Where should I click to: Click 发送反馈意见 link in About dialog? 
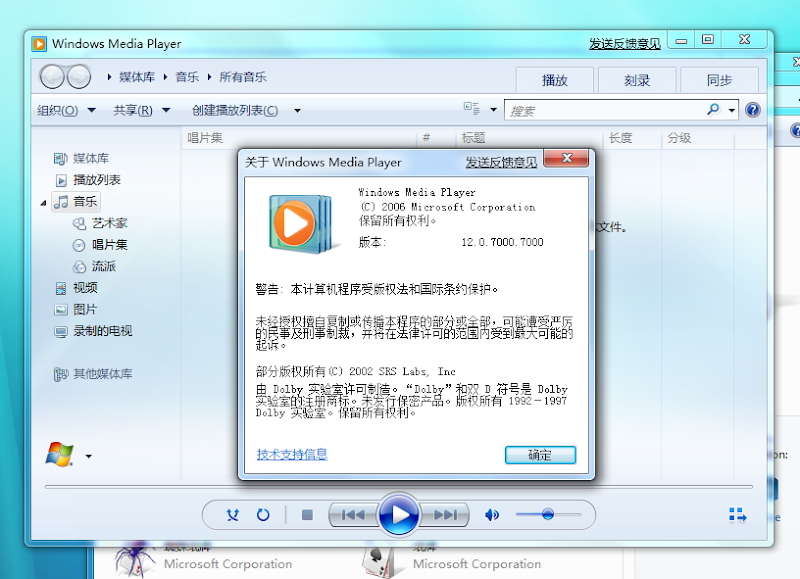(x=501, y=162)
